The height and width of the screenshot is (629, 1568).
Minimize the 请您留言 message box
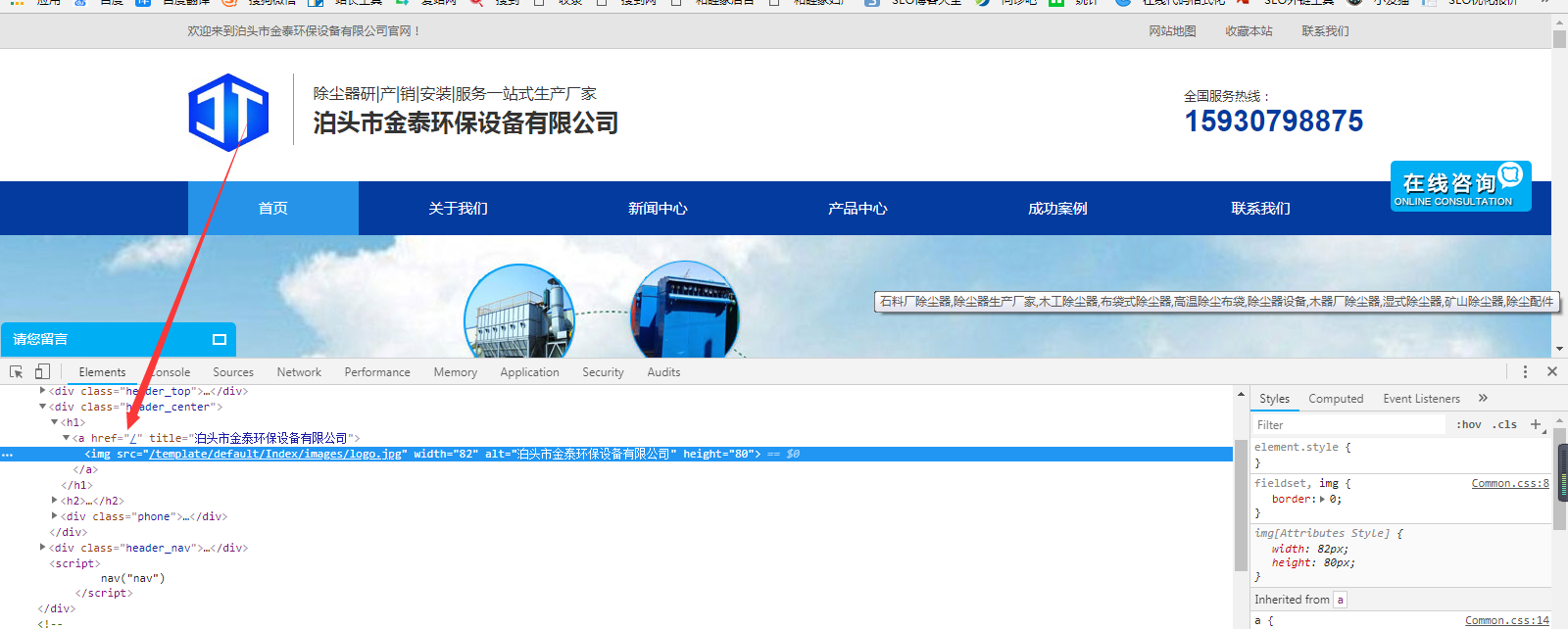(x=220, y=340)
